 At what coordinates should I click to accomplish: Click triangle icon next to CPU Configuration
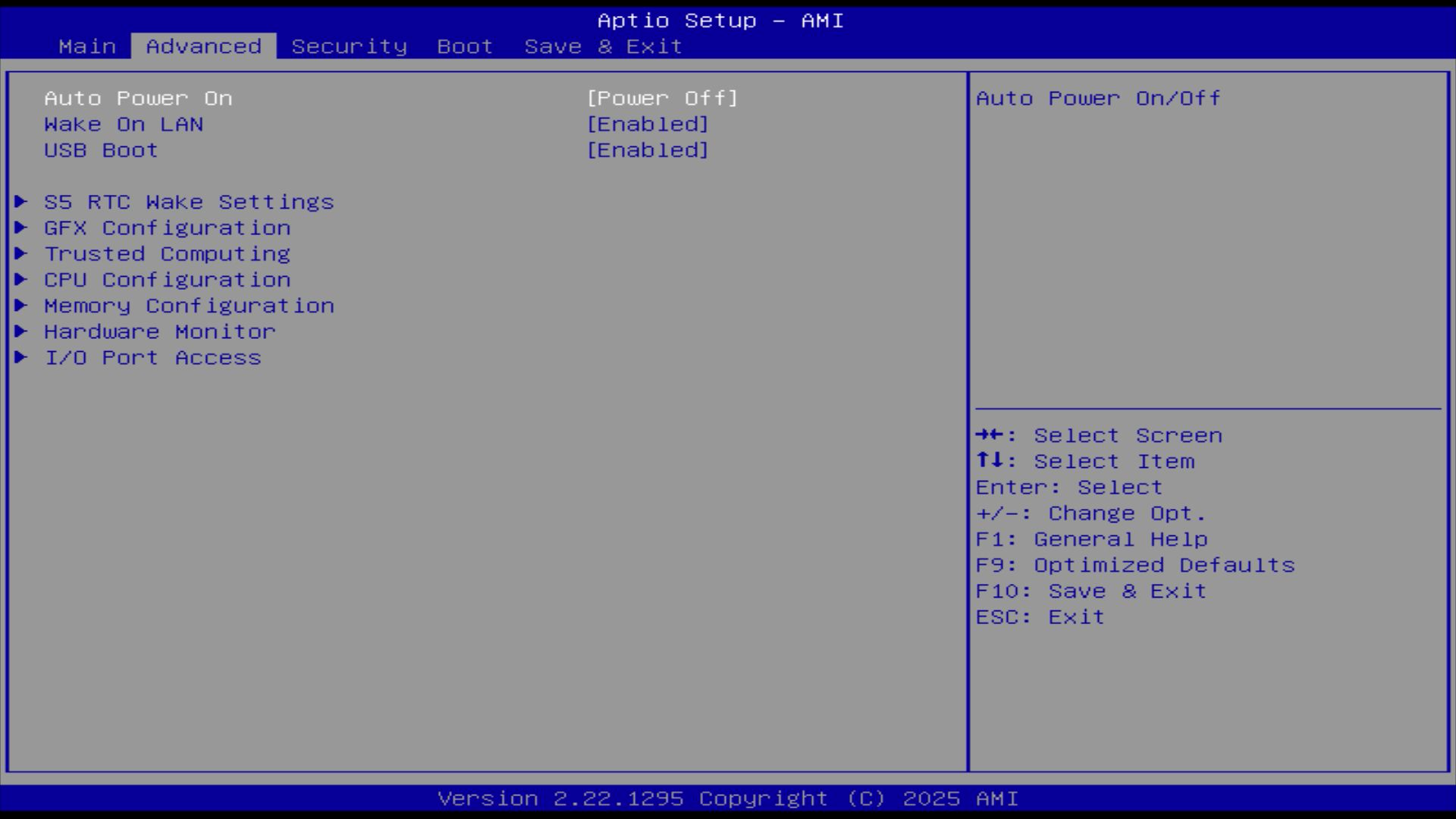coord(21,279)
